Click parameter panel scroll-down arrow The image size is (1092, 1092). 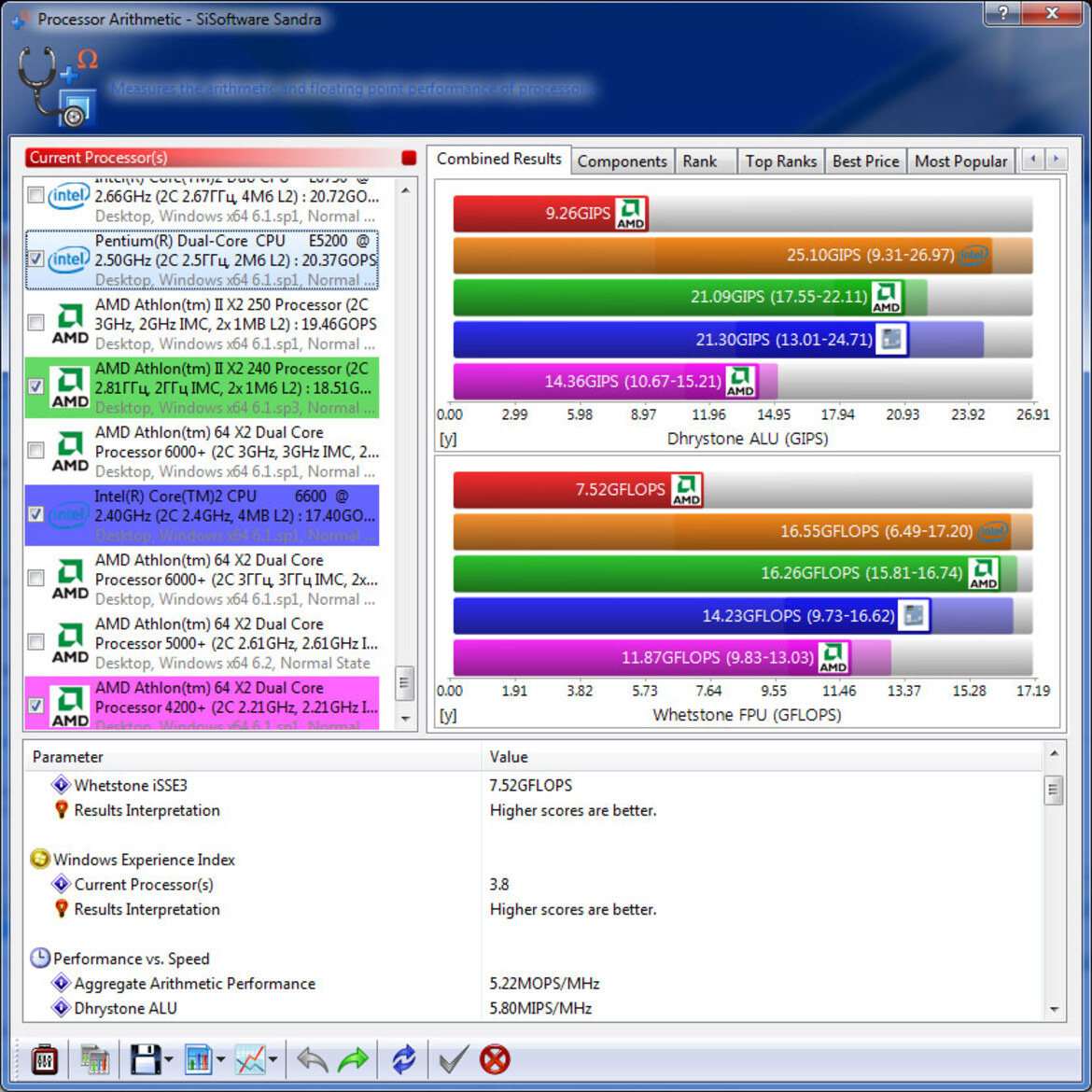[1054, 1009]
